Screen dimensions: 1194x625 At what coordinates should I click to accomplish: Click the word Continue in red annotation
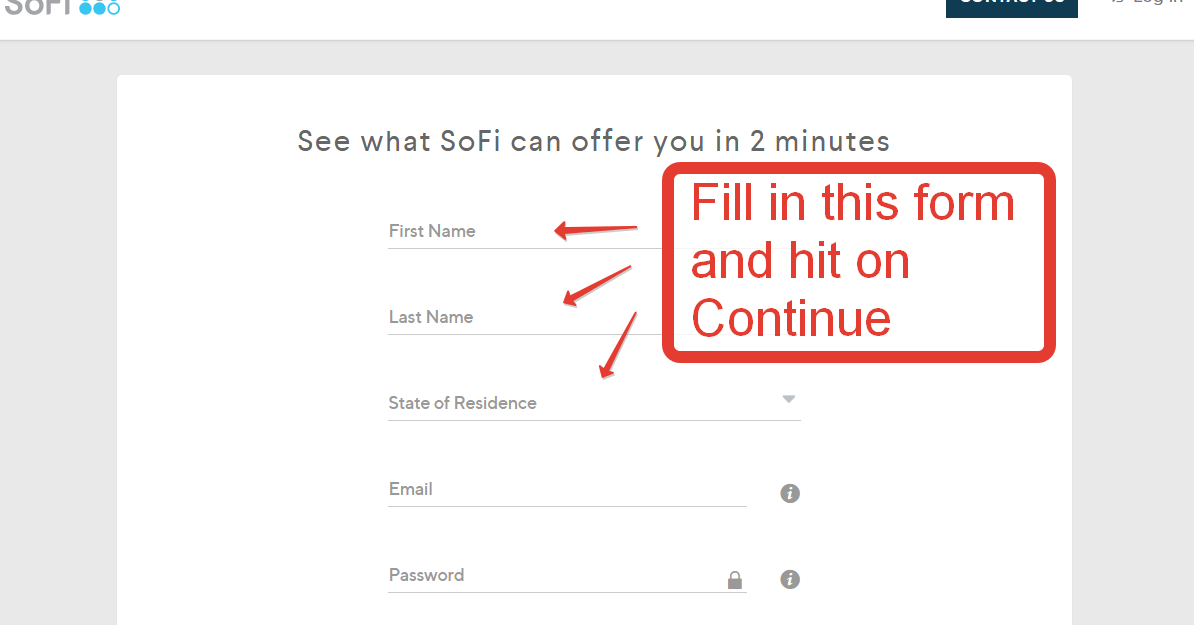click(x=790, y=317)
